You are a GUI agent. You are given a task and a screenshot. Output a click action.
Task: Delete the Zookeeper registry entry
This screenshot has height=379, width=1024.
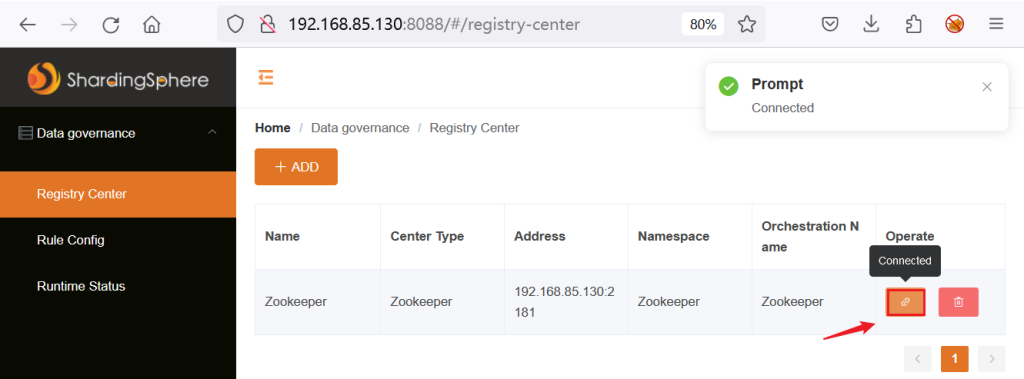[958, 302]
